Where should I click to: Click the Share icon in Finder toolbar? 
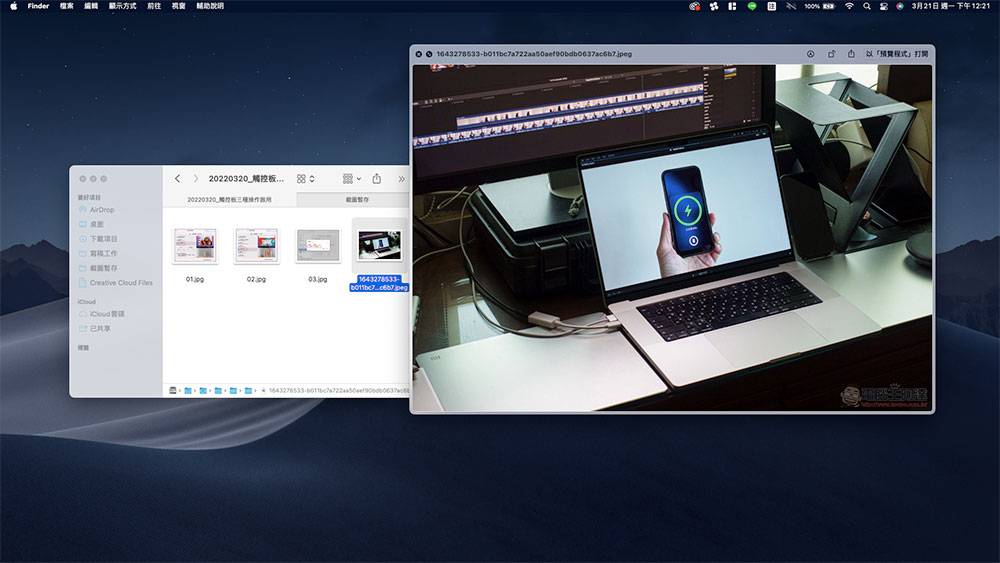[377, 179]
